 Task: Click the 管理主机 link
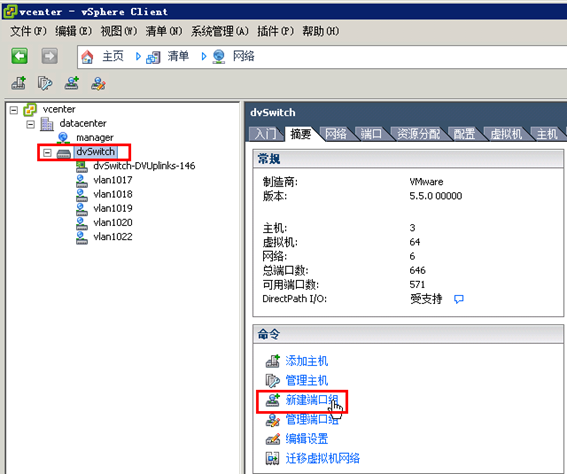307,380
